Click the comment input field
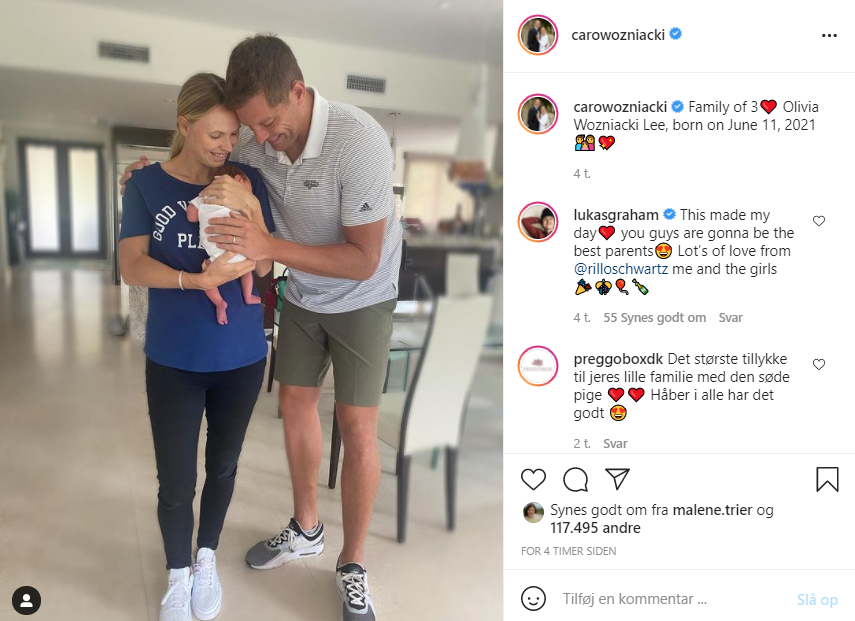 673,599
